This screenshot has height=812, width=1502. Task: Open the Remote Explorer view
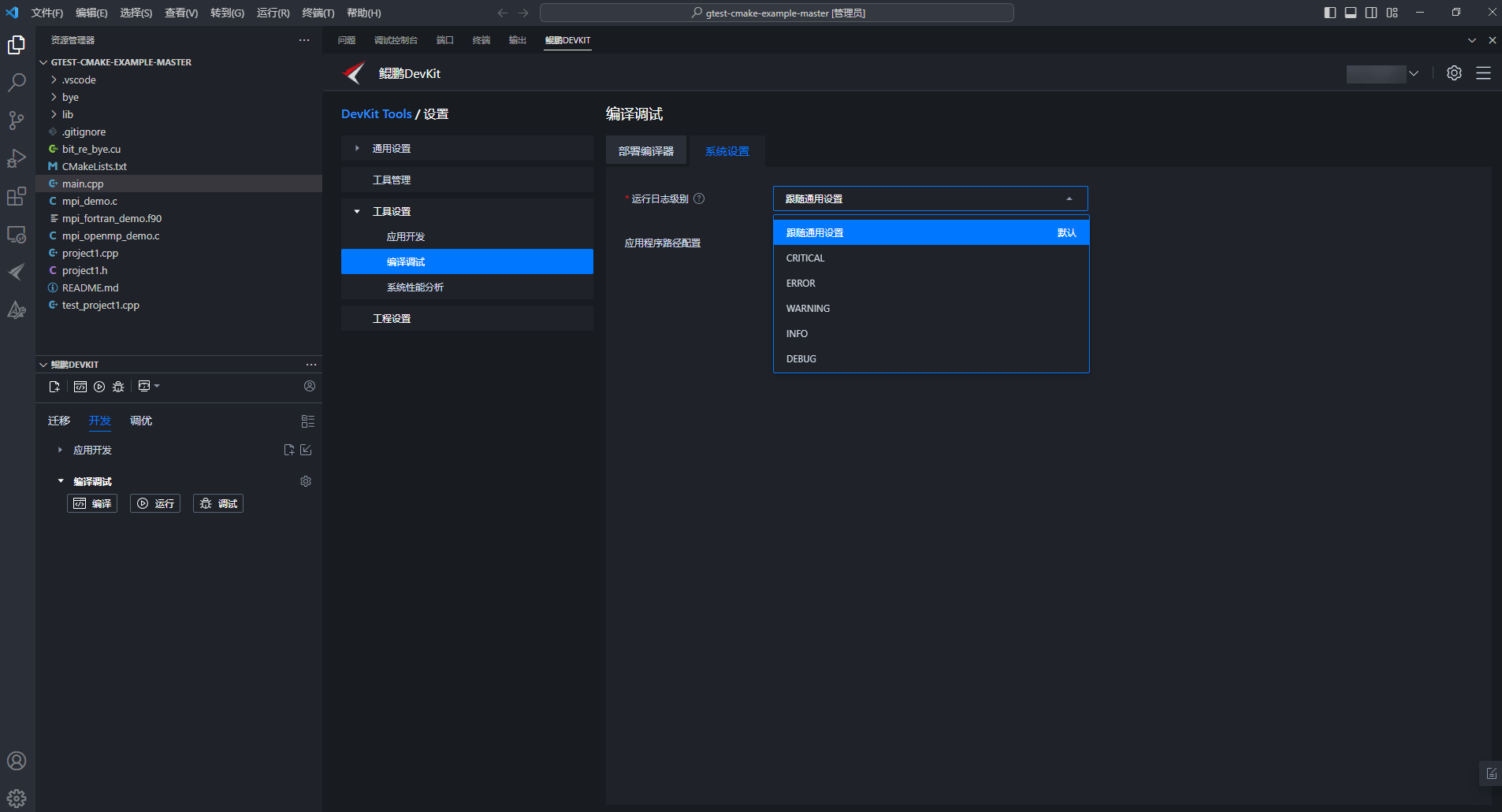click(x=17, y=234)
